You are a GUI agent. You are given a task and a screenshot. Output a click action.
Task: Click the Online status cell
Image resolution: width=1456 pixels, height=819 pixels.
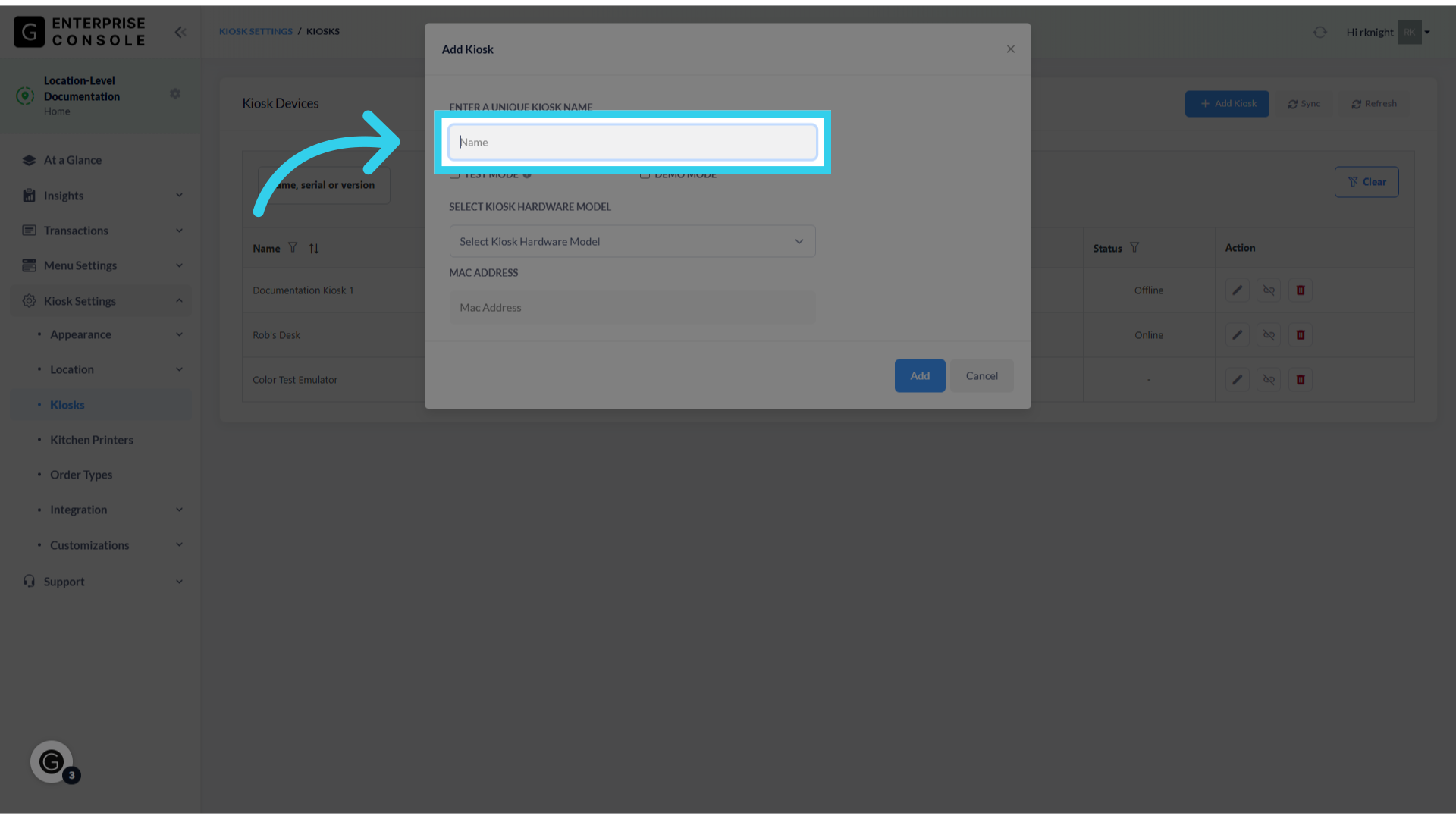(1149, 335)
